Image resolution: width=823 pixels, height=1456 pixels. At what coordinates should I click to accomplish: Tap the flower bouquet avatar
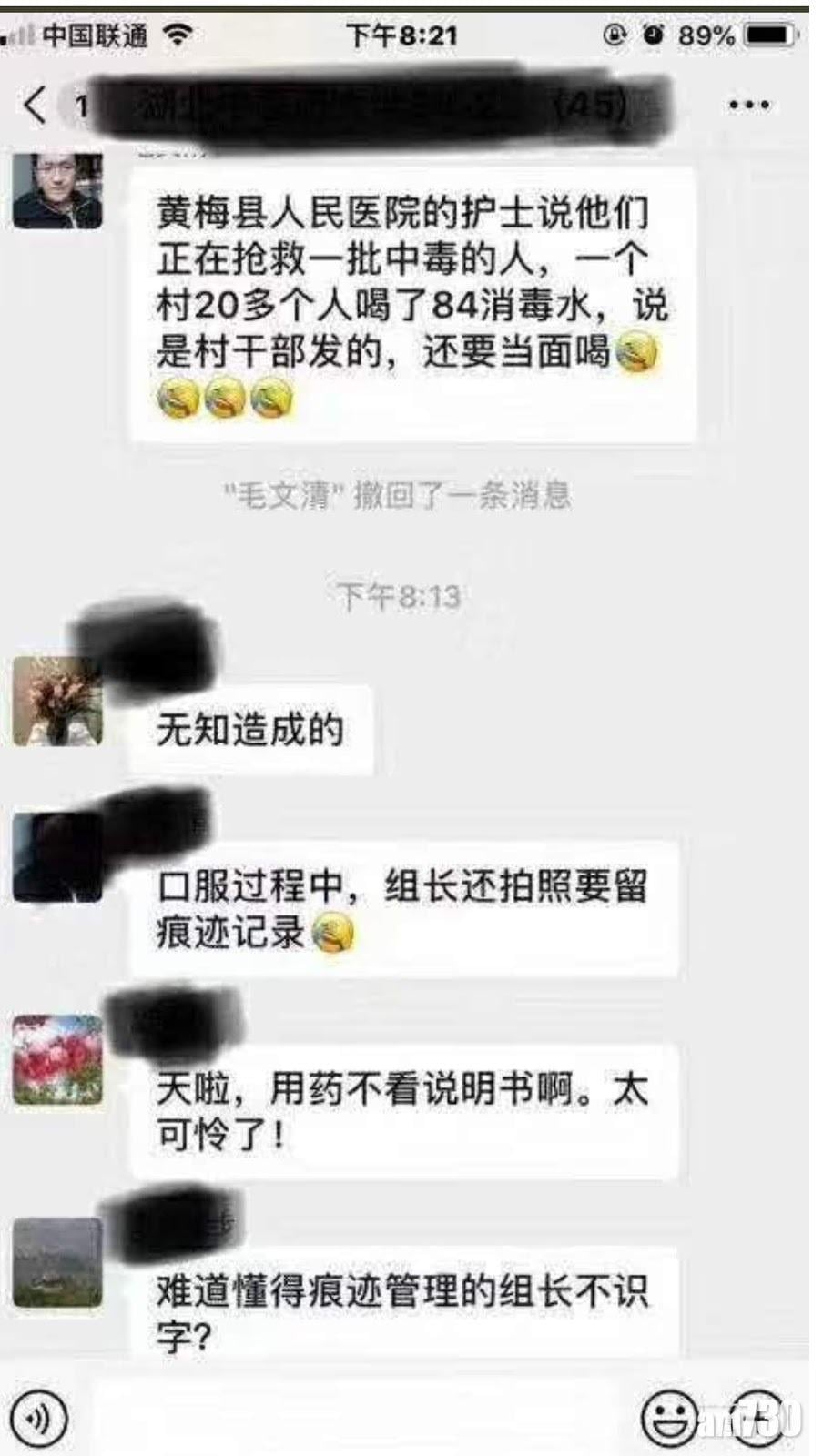point(57,701)
